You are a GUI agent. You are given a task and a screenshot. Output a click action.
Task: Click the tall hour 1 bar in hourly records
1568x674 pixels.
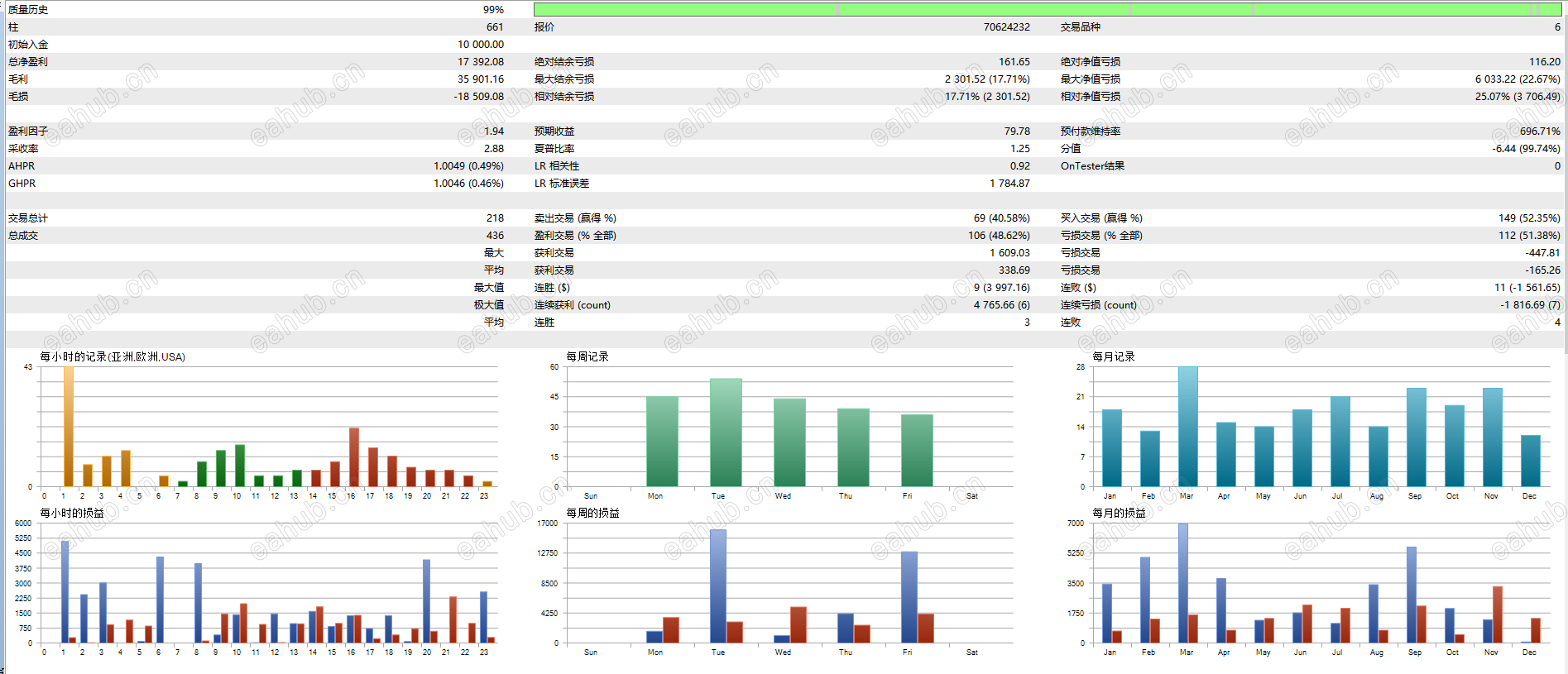[x=69, y=427]
